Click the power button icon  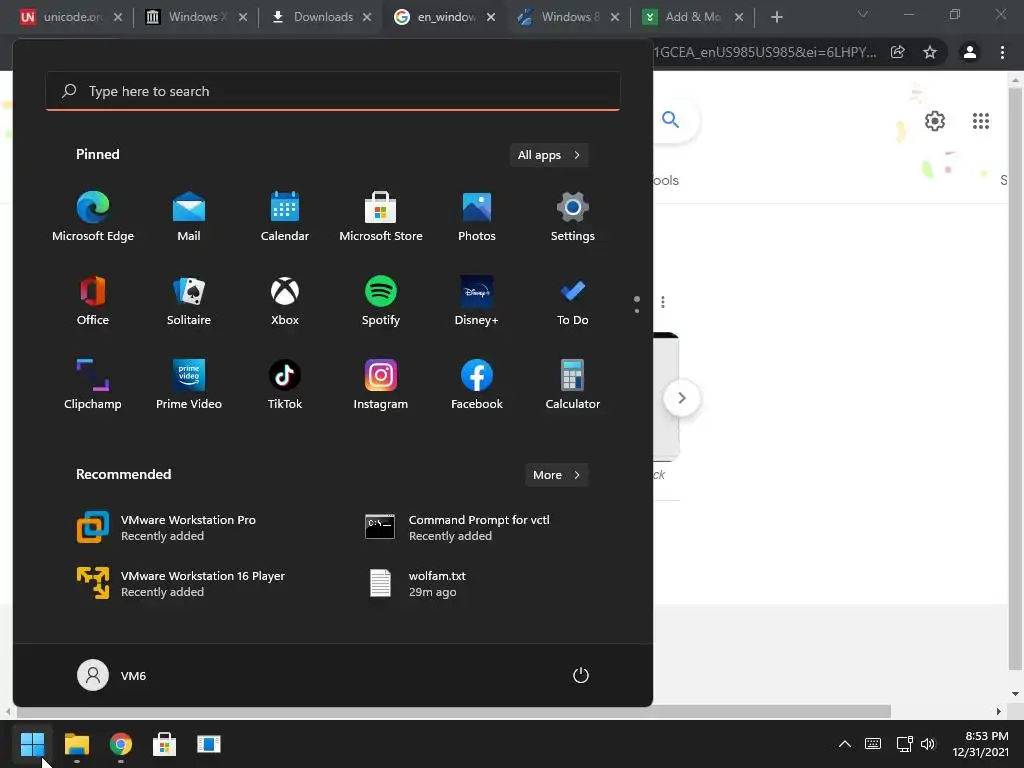581,675
